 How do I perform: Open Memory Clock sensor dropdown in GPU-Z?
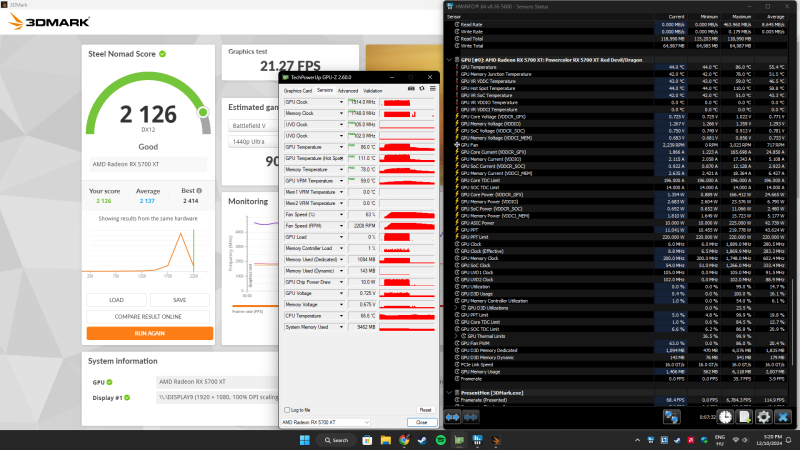[341, 113]
